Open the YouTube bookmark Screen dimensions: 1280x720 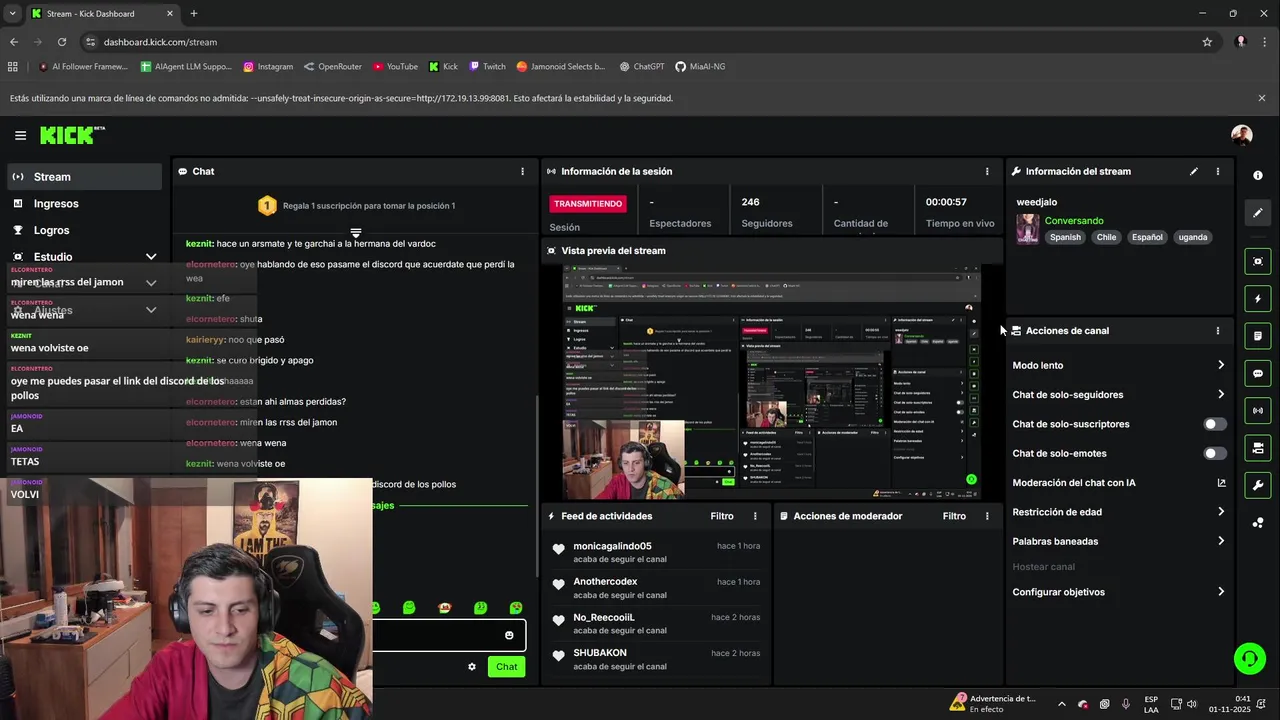click(395, 67)
